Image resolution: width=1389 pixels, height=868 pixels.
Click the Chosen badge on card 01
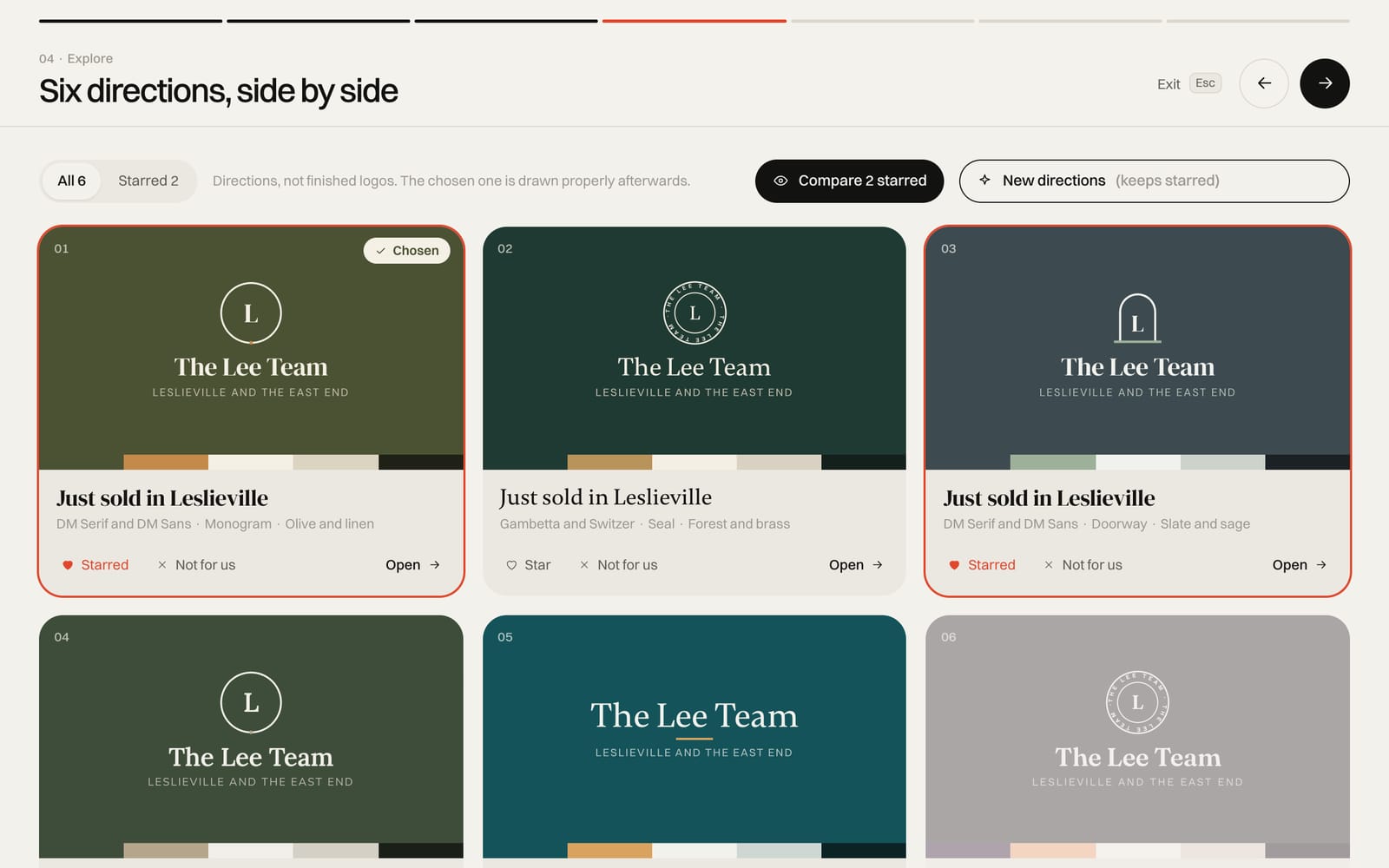[x=406, y=250]
